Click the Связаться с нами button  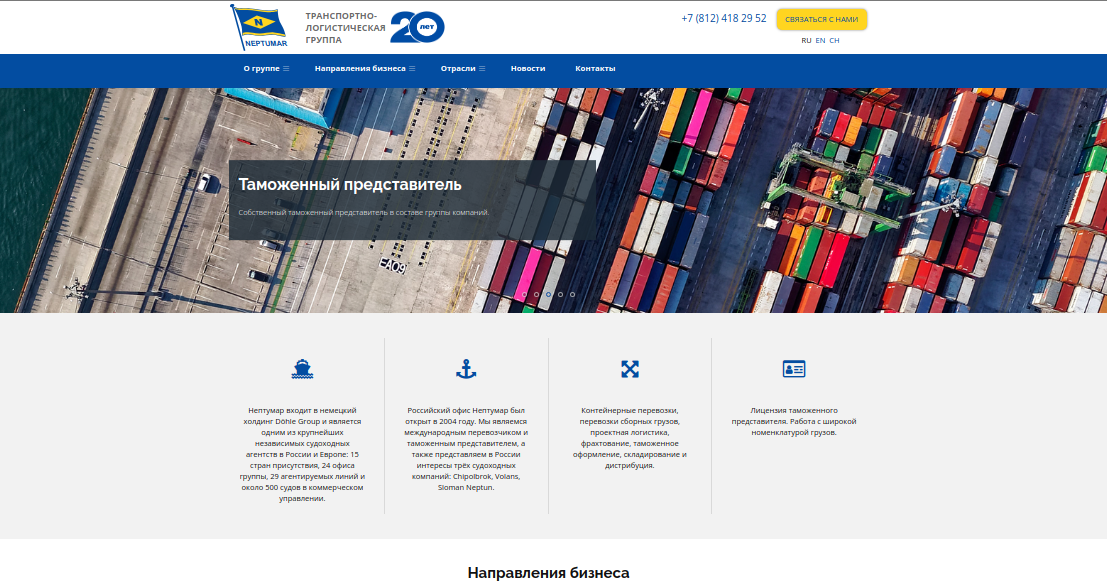tap(822, 19)
